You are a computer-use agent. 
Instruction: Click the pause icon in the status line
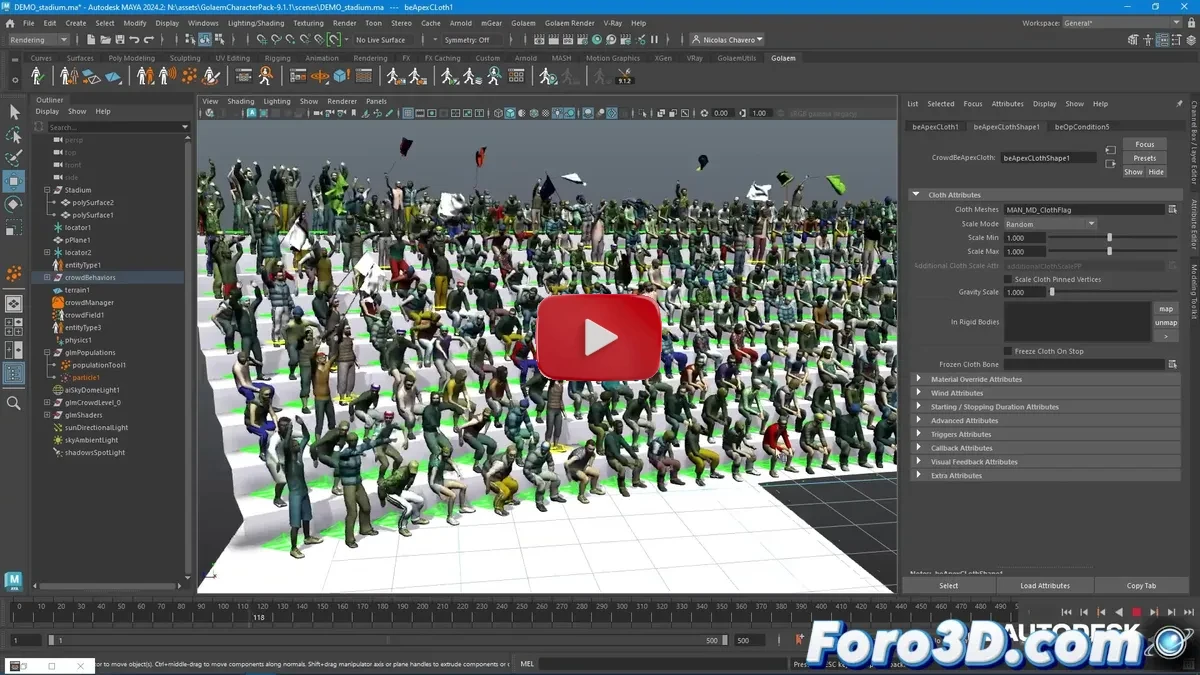pos(655,40)
